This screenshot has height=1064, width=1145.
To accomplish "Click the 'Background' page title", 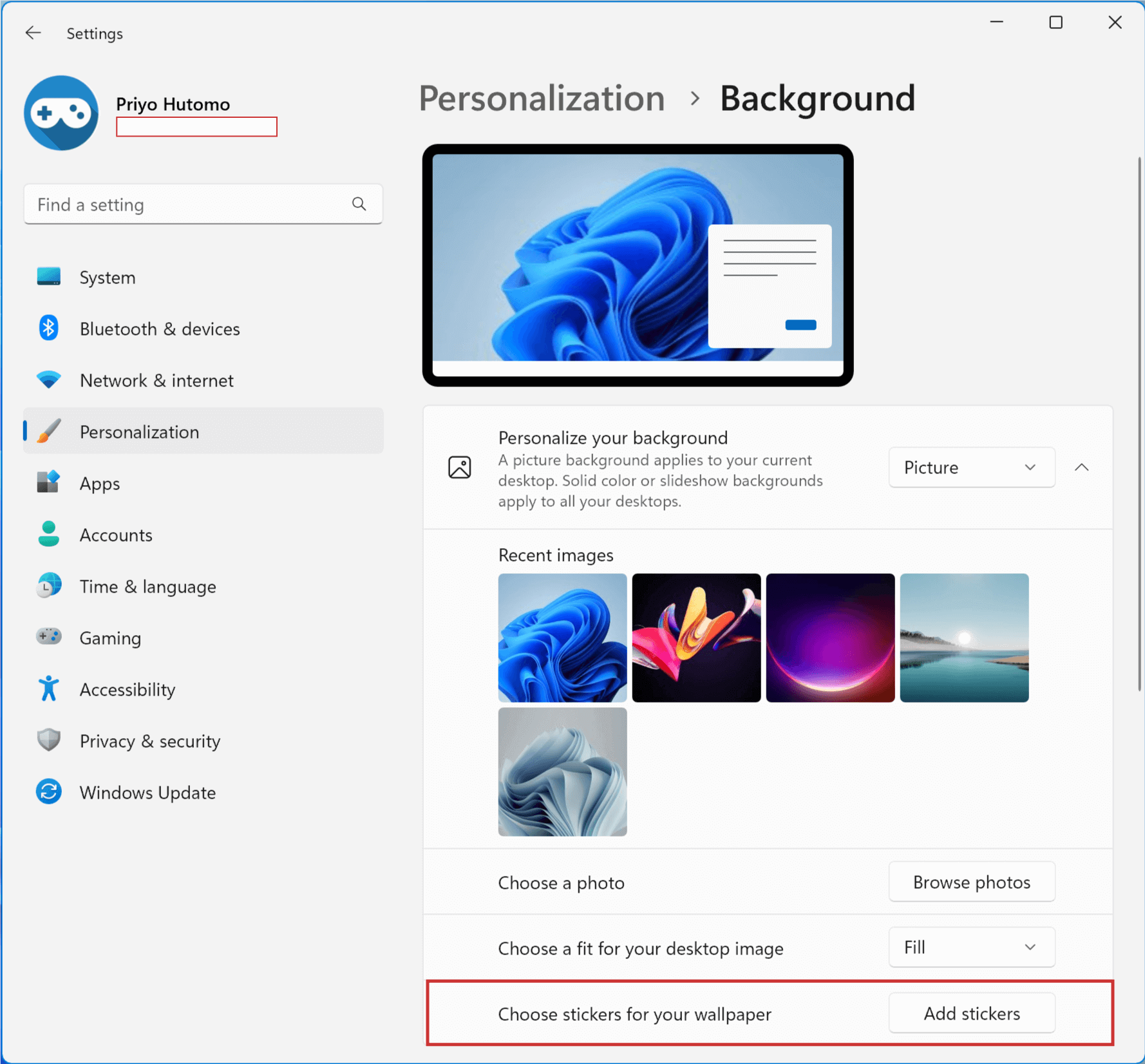I will pyautogui.click(x=817, y=99).
